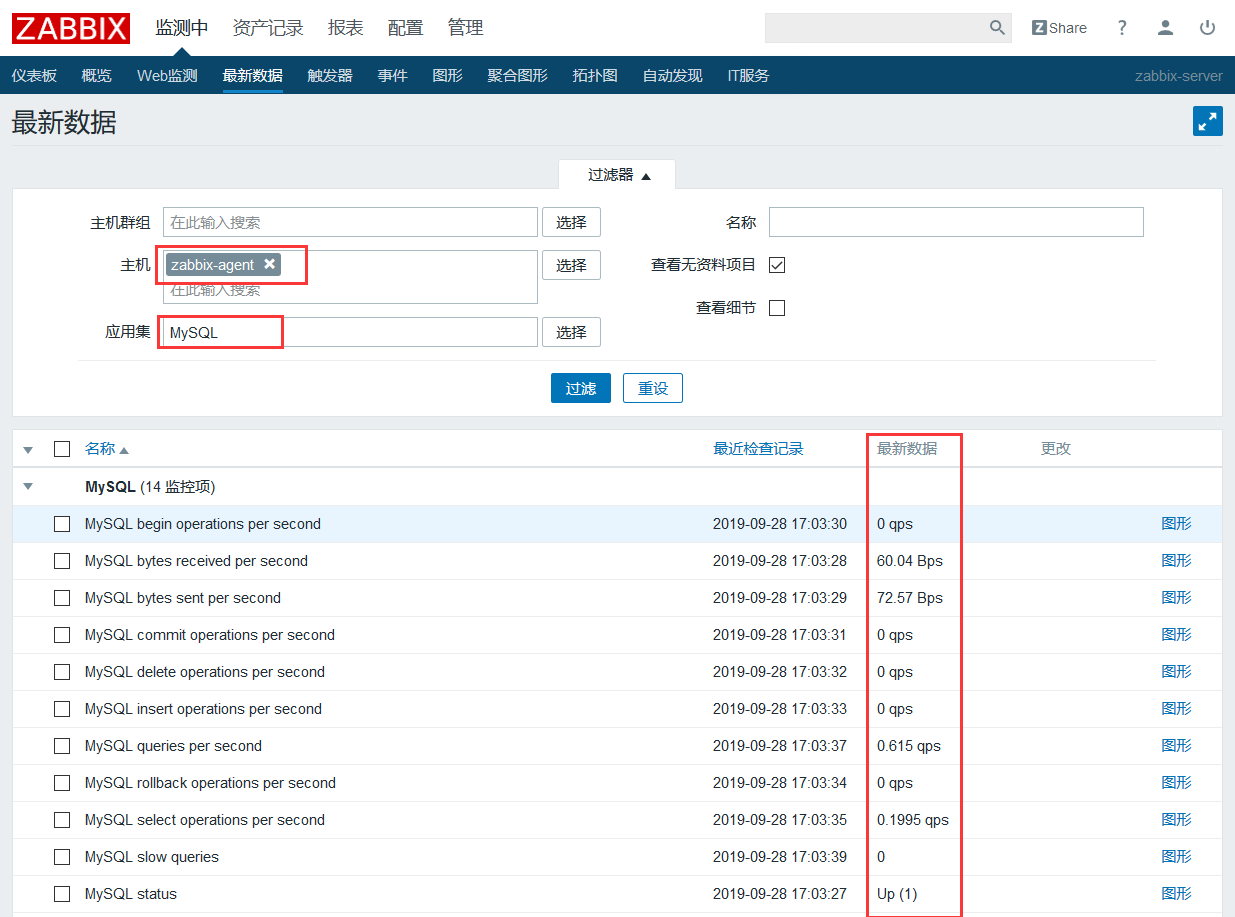Click '选择' button for 主机群组
Viewport: 1235px width, 917px height.
click(571, 222)
